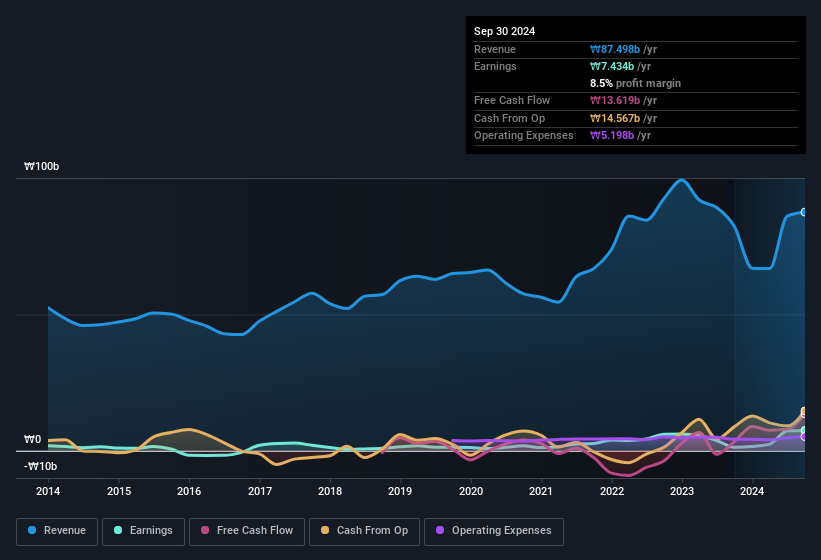This screenshot has height=560, width=821.
Task: Click the ₩5.198b operating expenses value
Action: [x=612, y=136]
